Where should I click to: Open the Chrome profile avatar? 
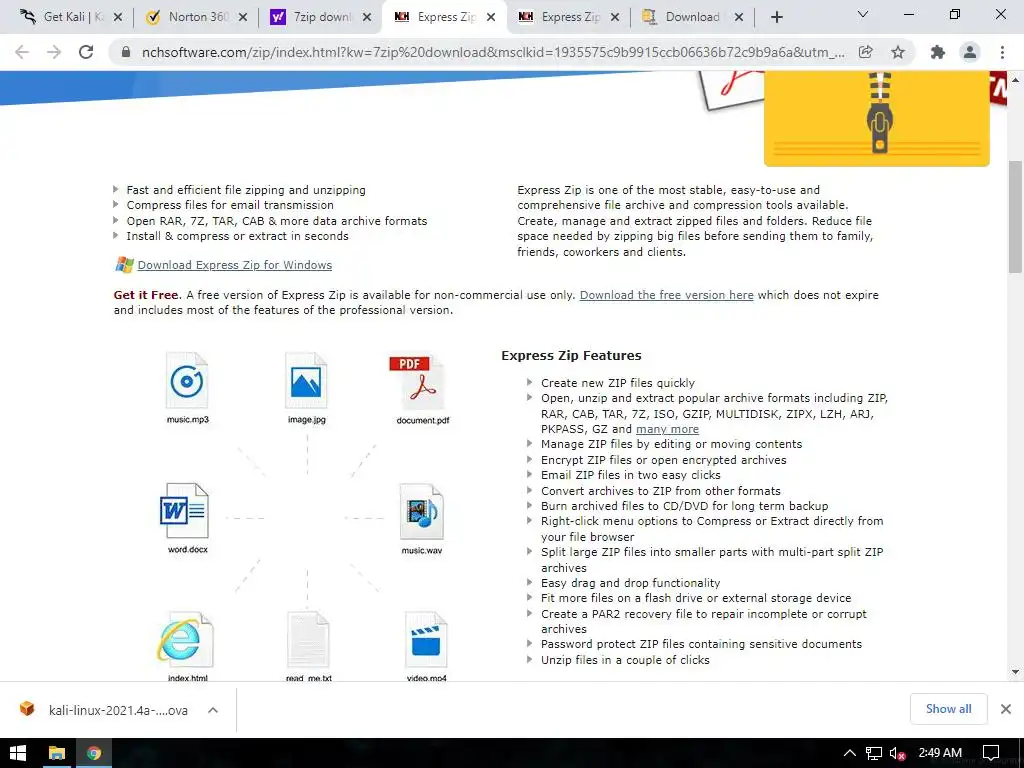(x=970, y=52)
